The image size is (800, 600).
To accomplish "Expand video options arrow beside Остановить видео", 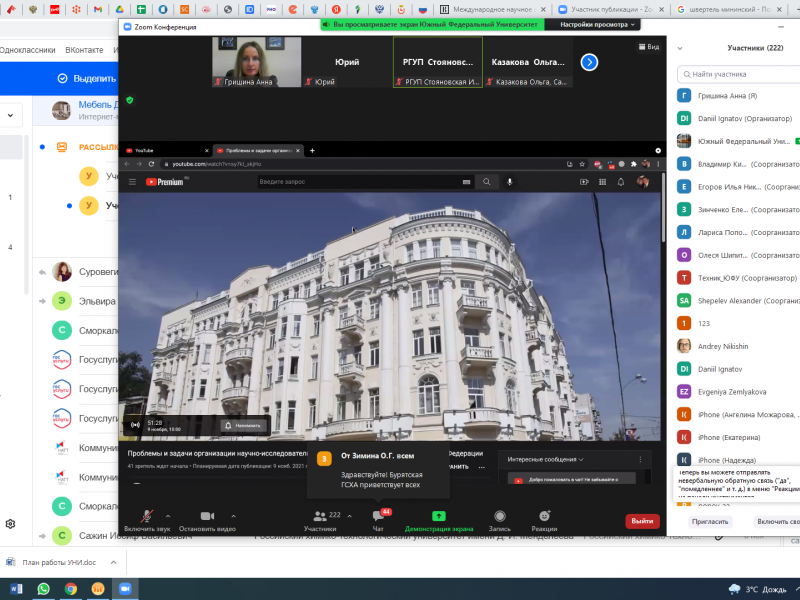I will 234,516.
